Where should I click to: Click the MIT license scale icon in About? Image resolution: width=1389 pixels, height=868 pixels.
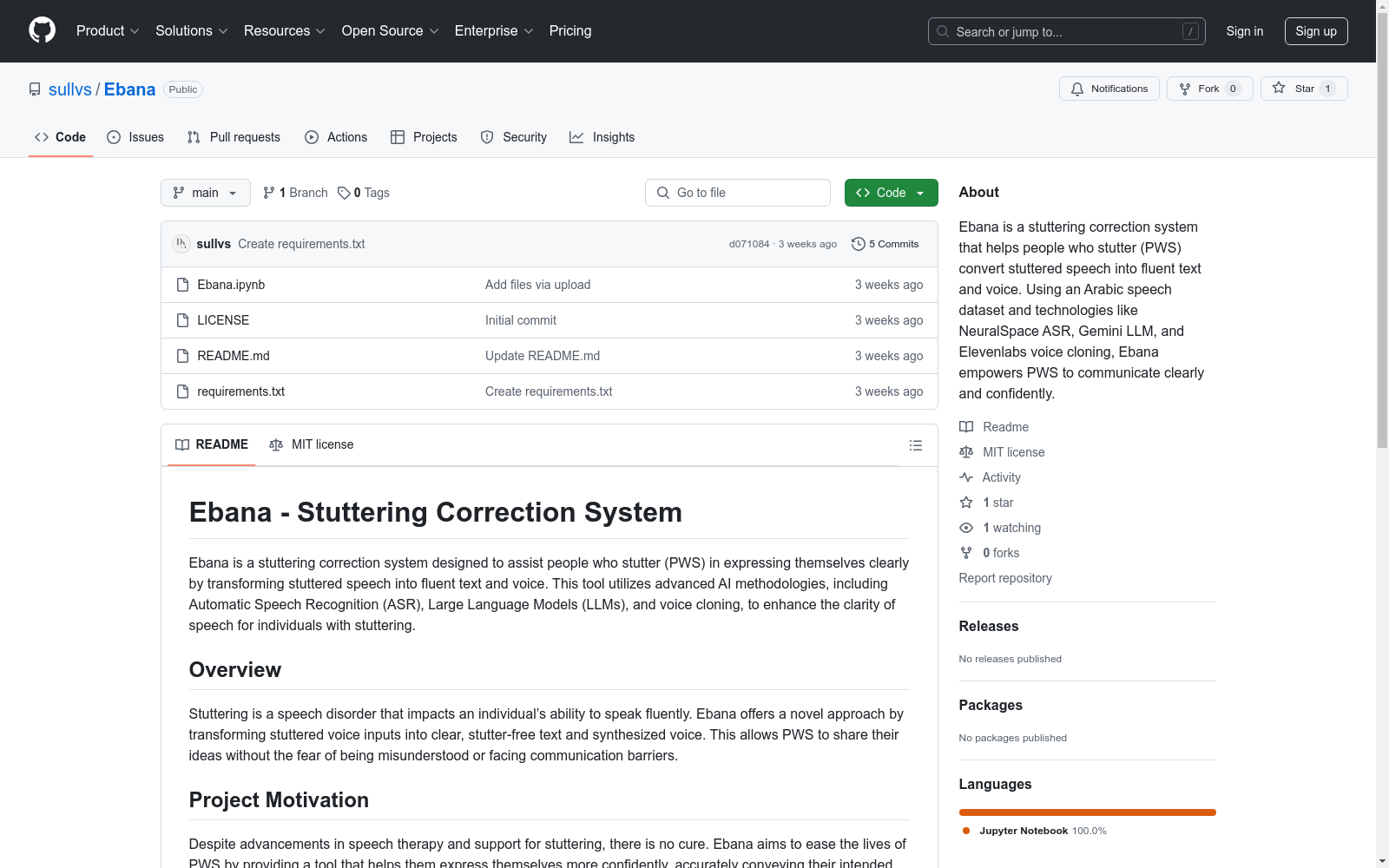(x=966, y=452)
